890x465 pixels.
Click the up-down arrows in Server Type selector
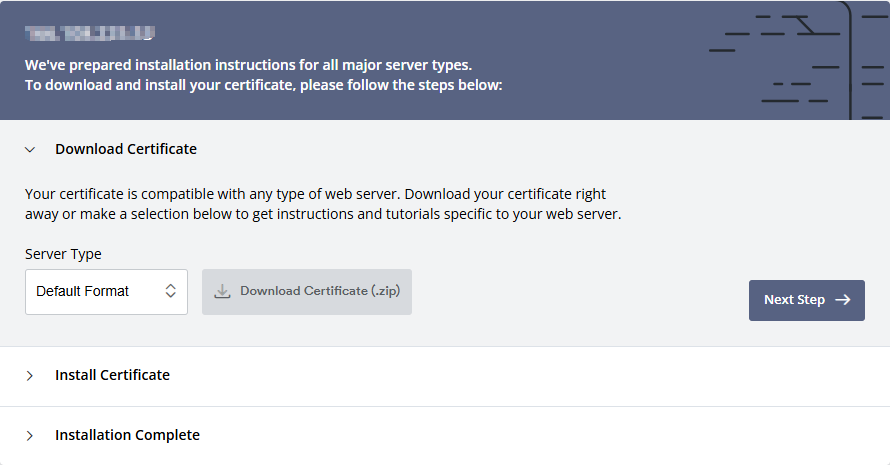170,291
